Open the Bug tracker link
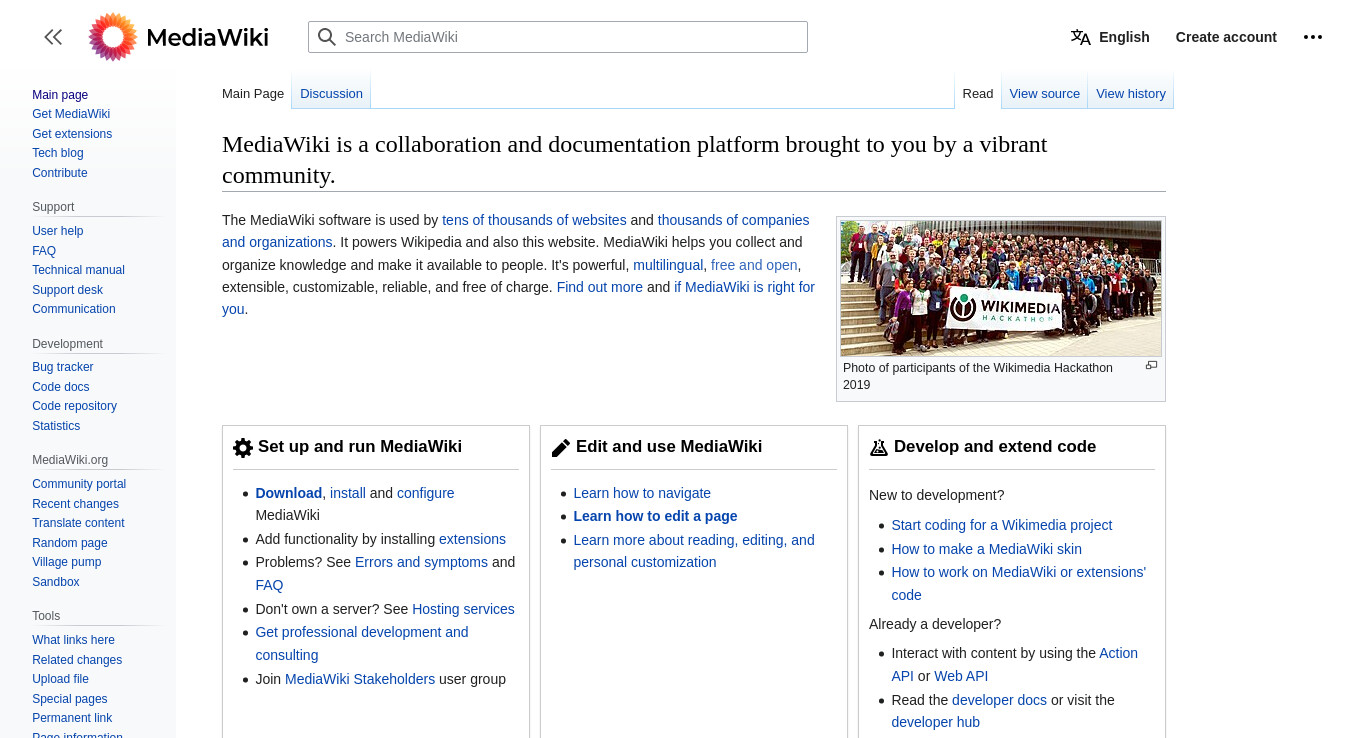 (63, 367)
